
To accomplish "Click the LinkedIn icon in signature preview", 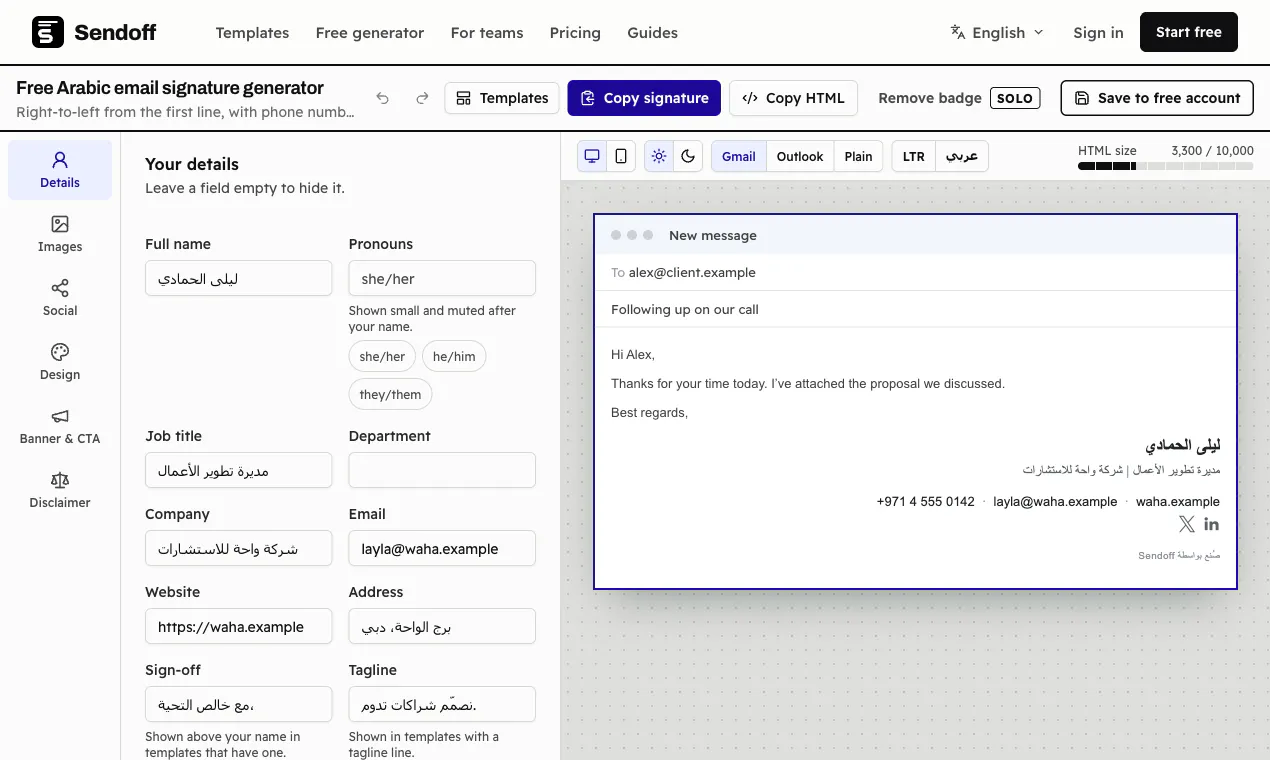I will tap(1211, 524).
